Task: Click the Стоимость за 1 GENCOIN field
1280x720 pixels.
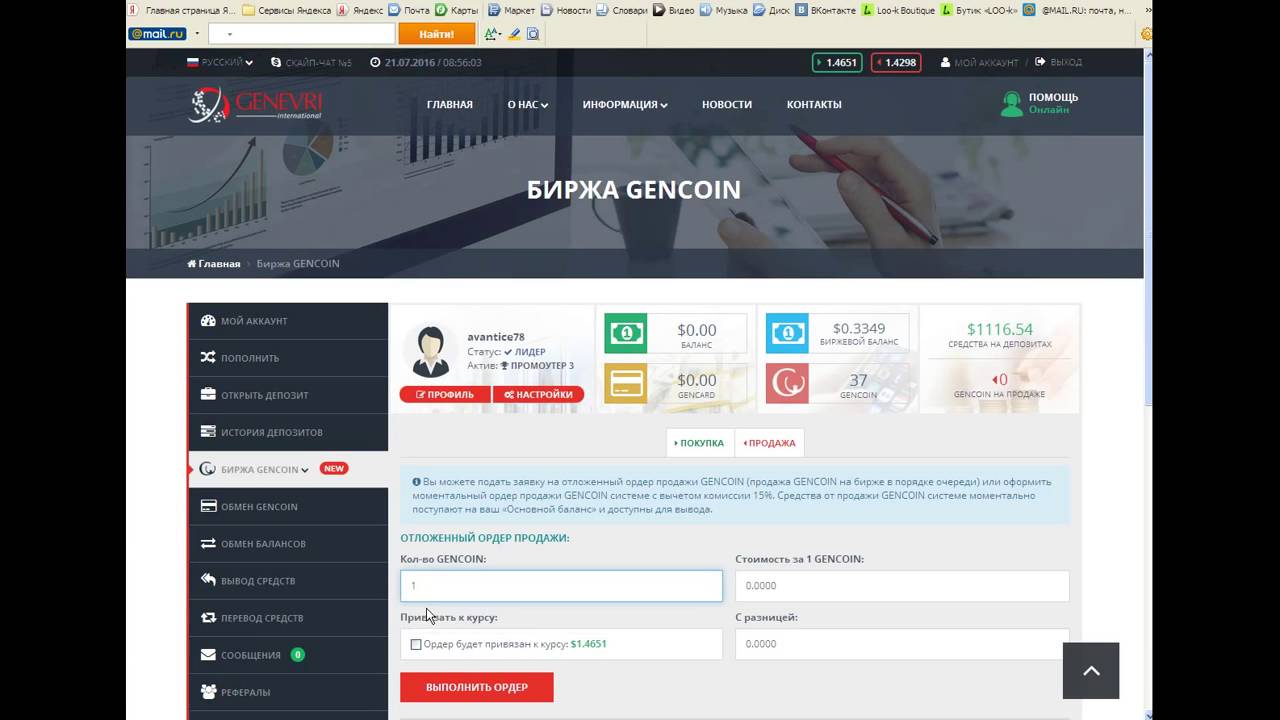Action: tap(902, 586)
